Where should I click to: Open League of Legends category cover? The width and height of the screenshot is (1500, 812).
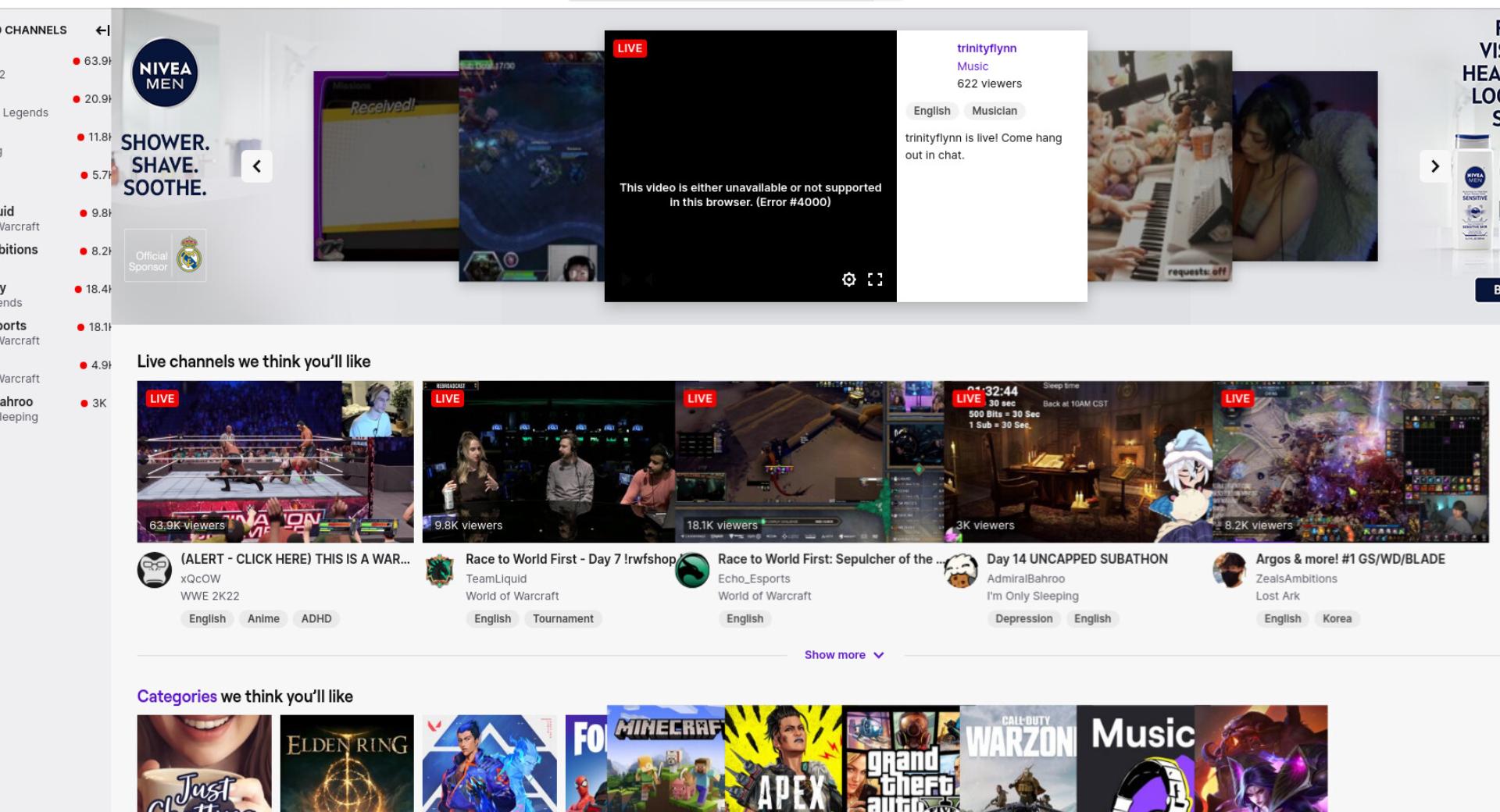pos(1261,759)
